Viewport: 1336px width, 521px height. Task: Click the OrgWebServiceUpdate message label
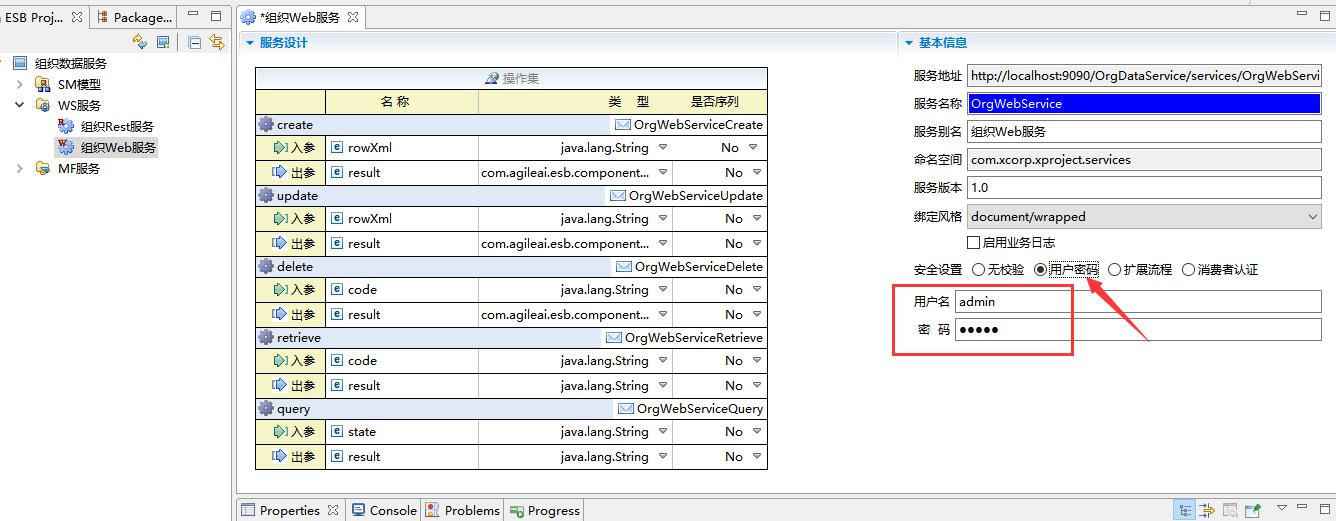pos(696,196)
